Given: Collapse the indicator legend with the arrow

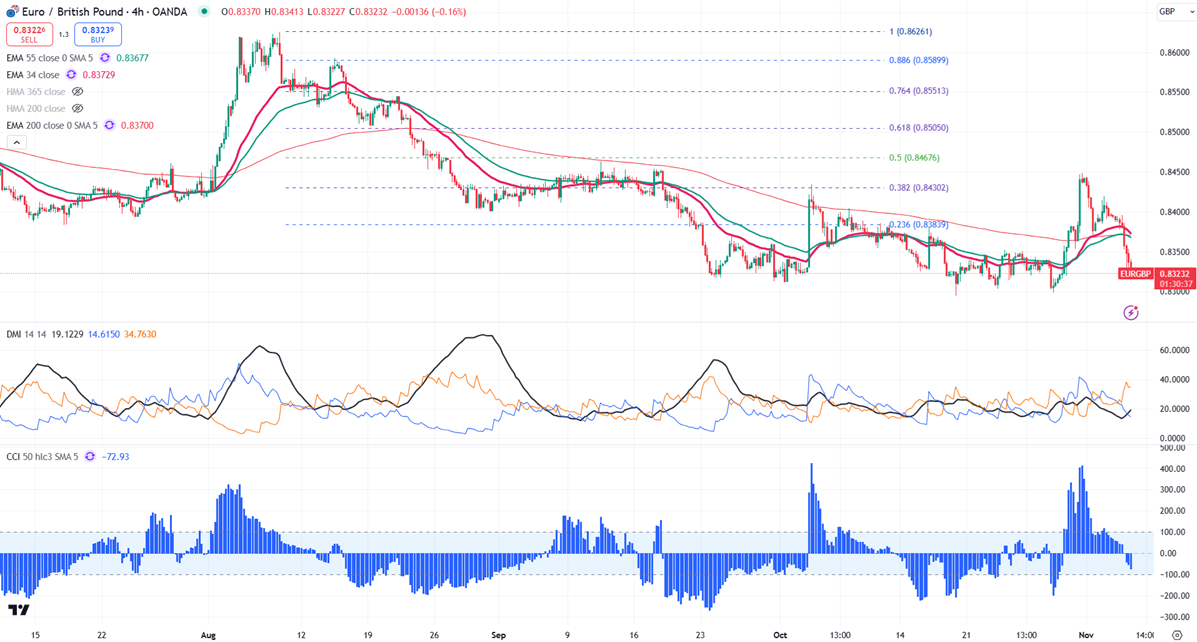Looking at the screenshot, I should [x=17, y=142].
